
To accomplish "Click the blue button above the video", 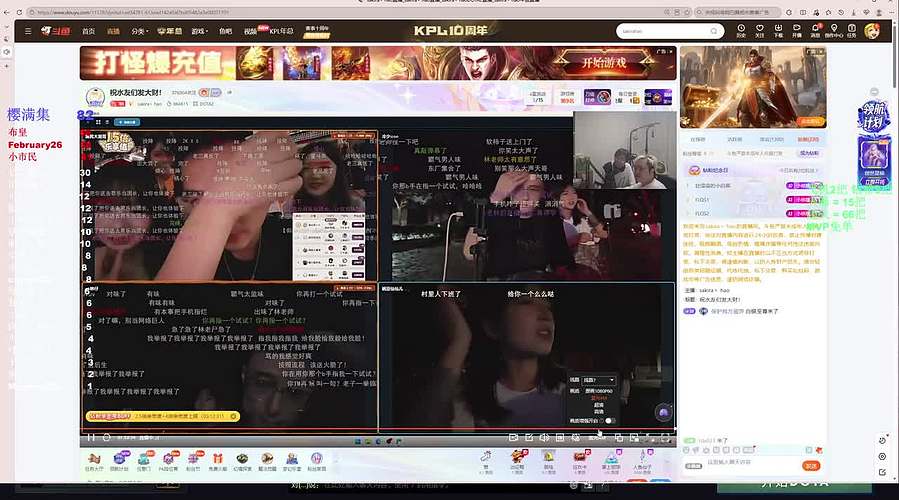I will (x=127, y=122).
